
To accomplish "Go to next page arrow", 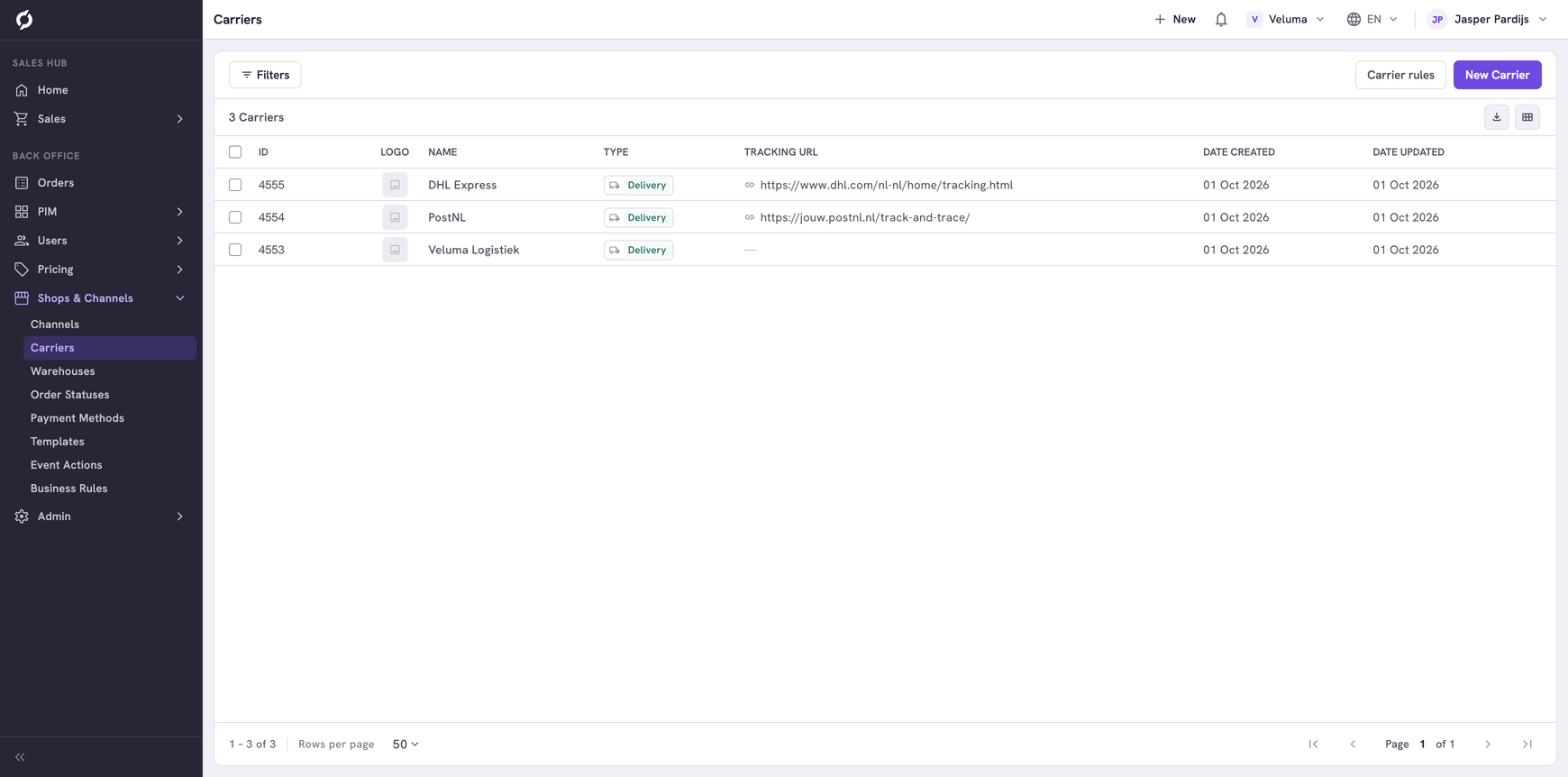I will point(1488,745).
